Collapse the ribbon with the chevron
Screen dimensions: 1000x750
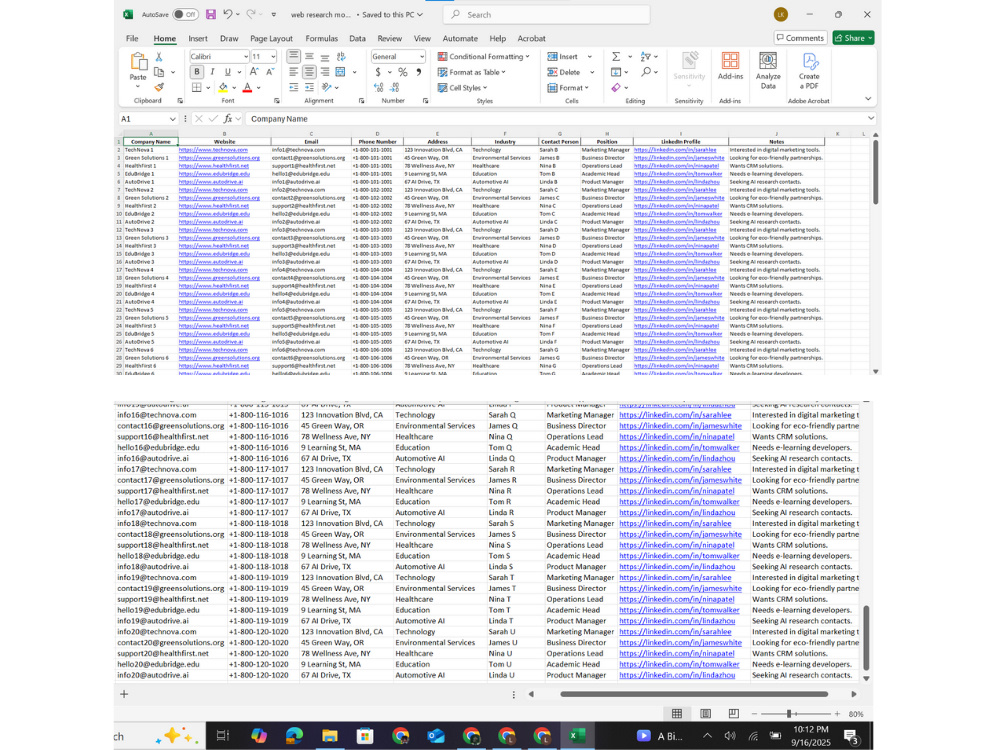coord(868,99)
